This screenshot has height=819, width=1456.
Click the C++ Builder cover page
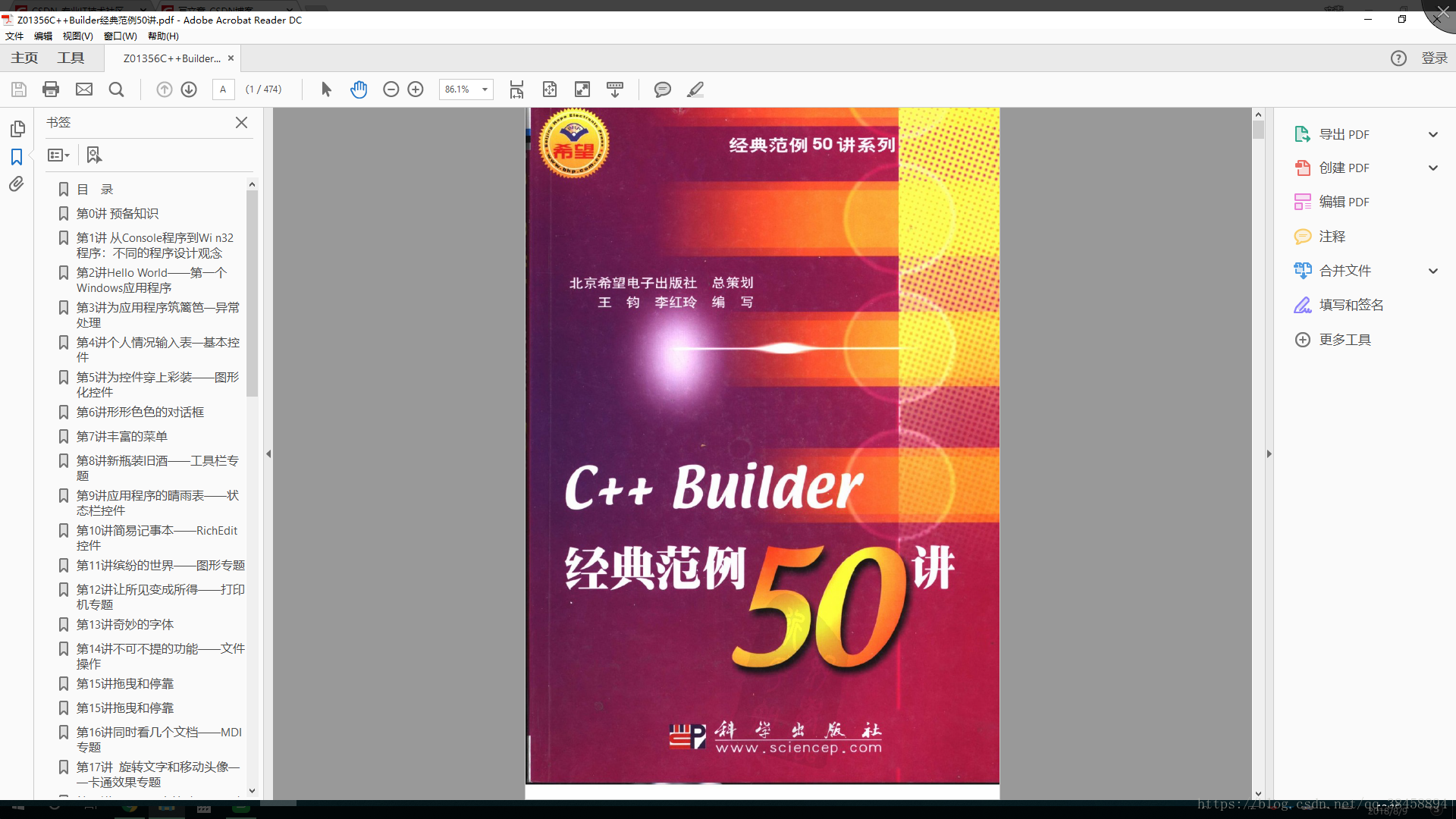tap(763, 446)
